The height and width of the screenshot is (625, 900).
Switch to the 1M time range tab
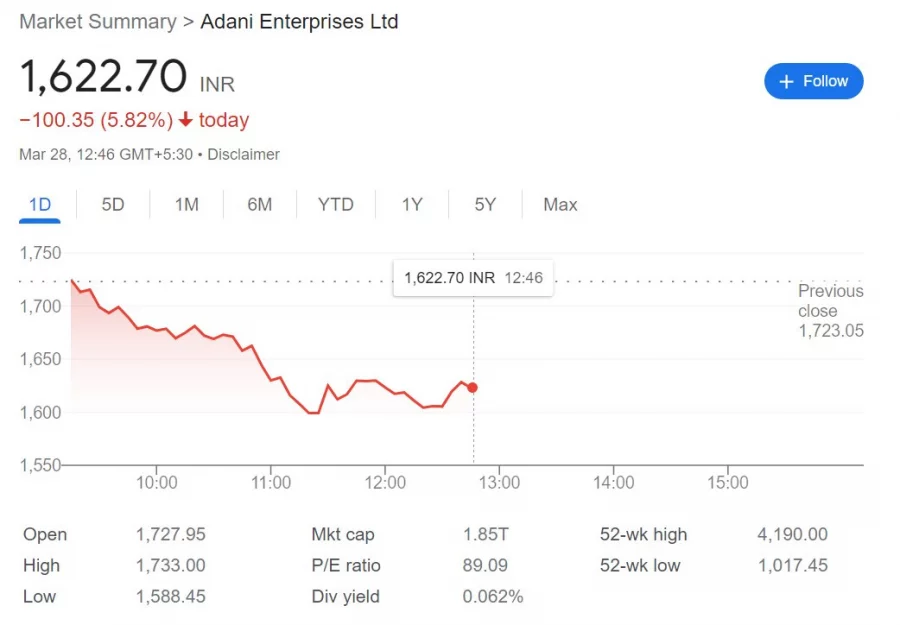(x=187, y=204)
